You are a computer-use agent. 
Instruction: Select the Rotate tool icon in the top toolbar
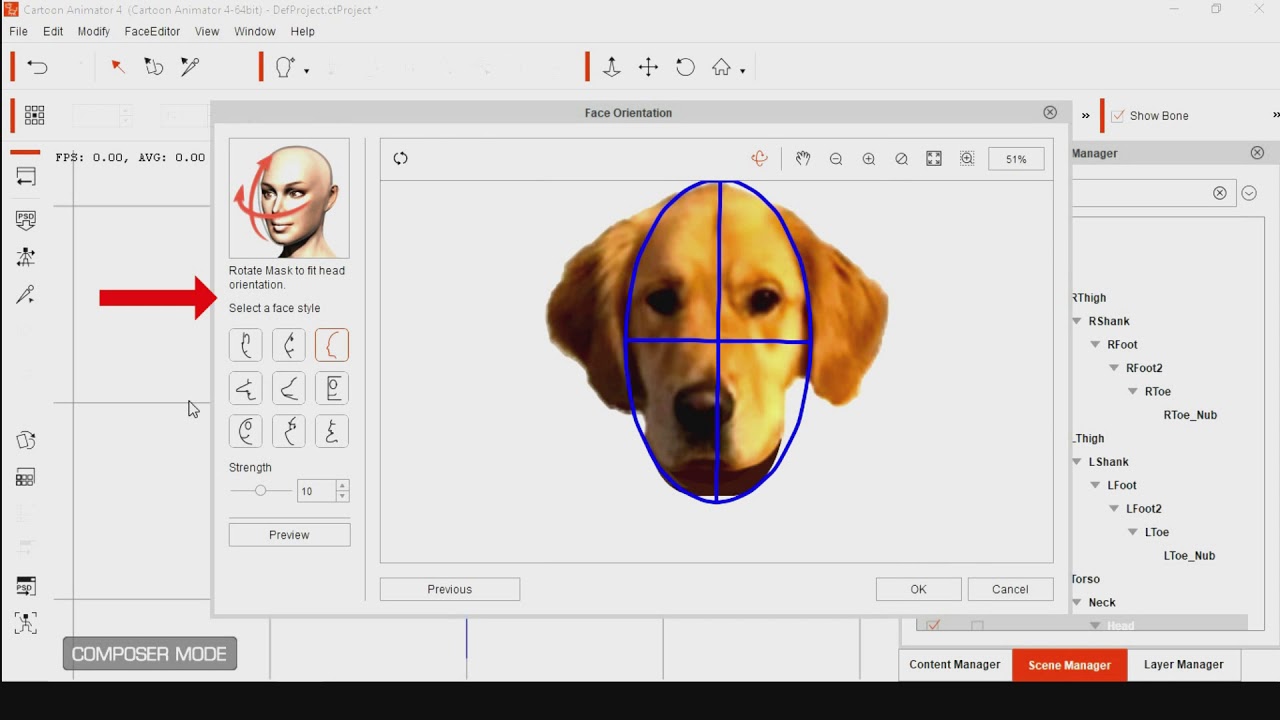click(x=685, y=67)
